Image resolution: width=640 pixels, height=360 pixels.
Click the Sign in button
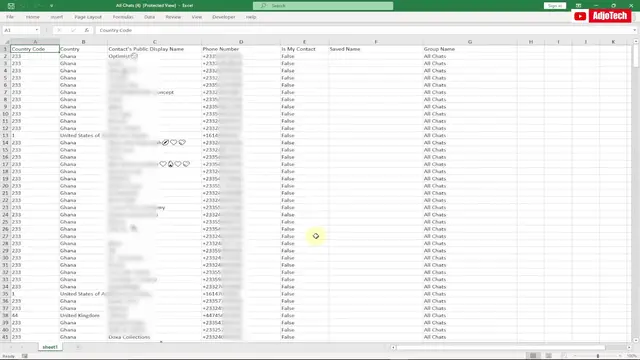pyautogui.click(x=555, y=6)
